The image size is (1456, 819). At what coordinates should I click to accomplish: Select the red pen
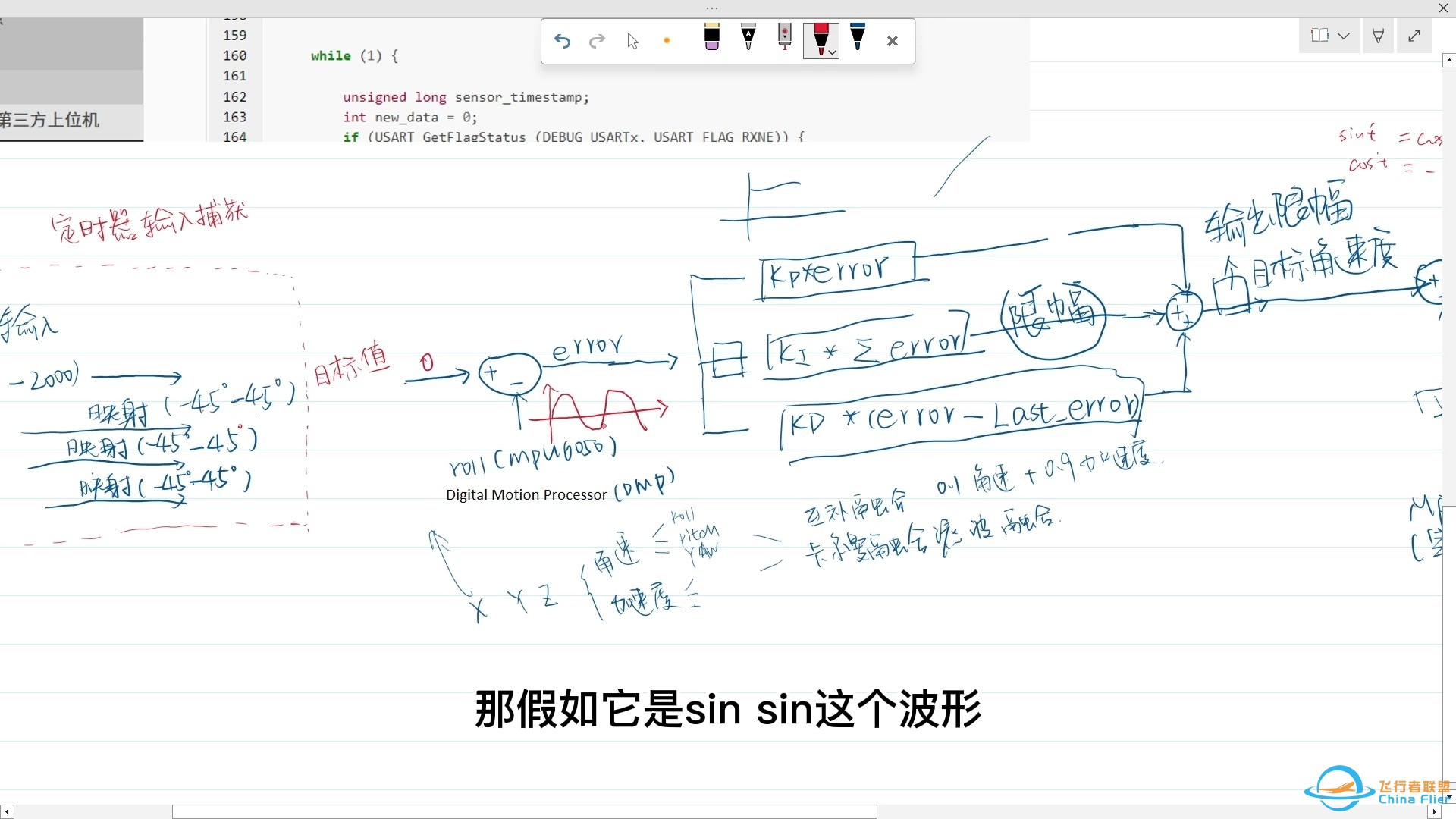pyautogui.click(x=819, y=39)
